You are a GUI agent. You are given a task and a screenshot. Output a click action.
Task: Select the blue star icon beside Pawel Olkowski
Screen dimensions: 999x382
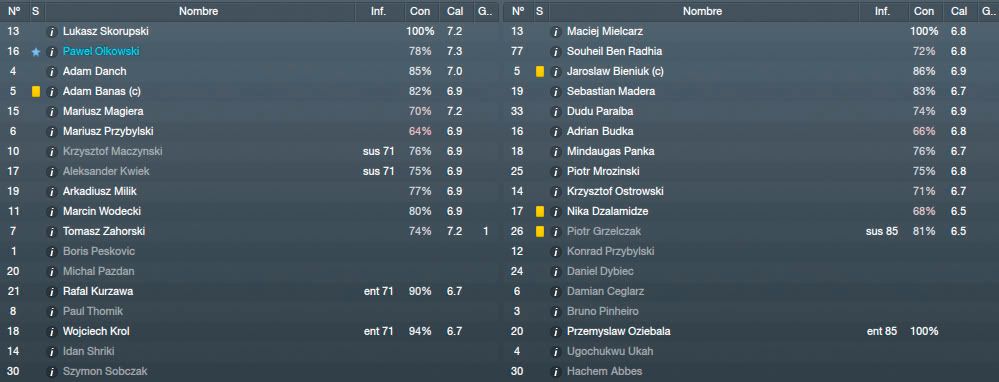coord(36,52)
